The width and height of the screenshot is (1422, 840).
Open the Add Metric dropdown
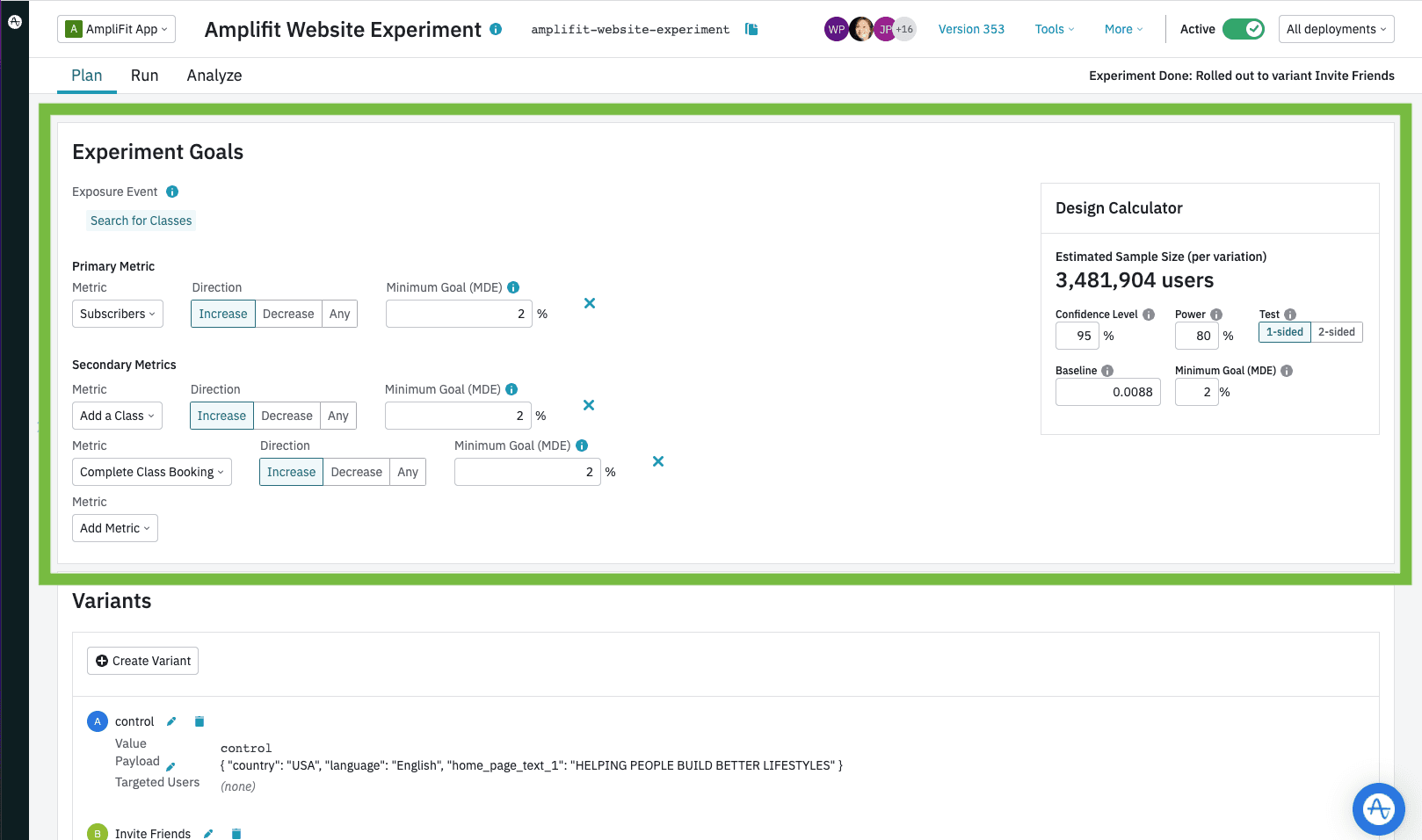pyautogui.click(x=114, y=528)
